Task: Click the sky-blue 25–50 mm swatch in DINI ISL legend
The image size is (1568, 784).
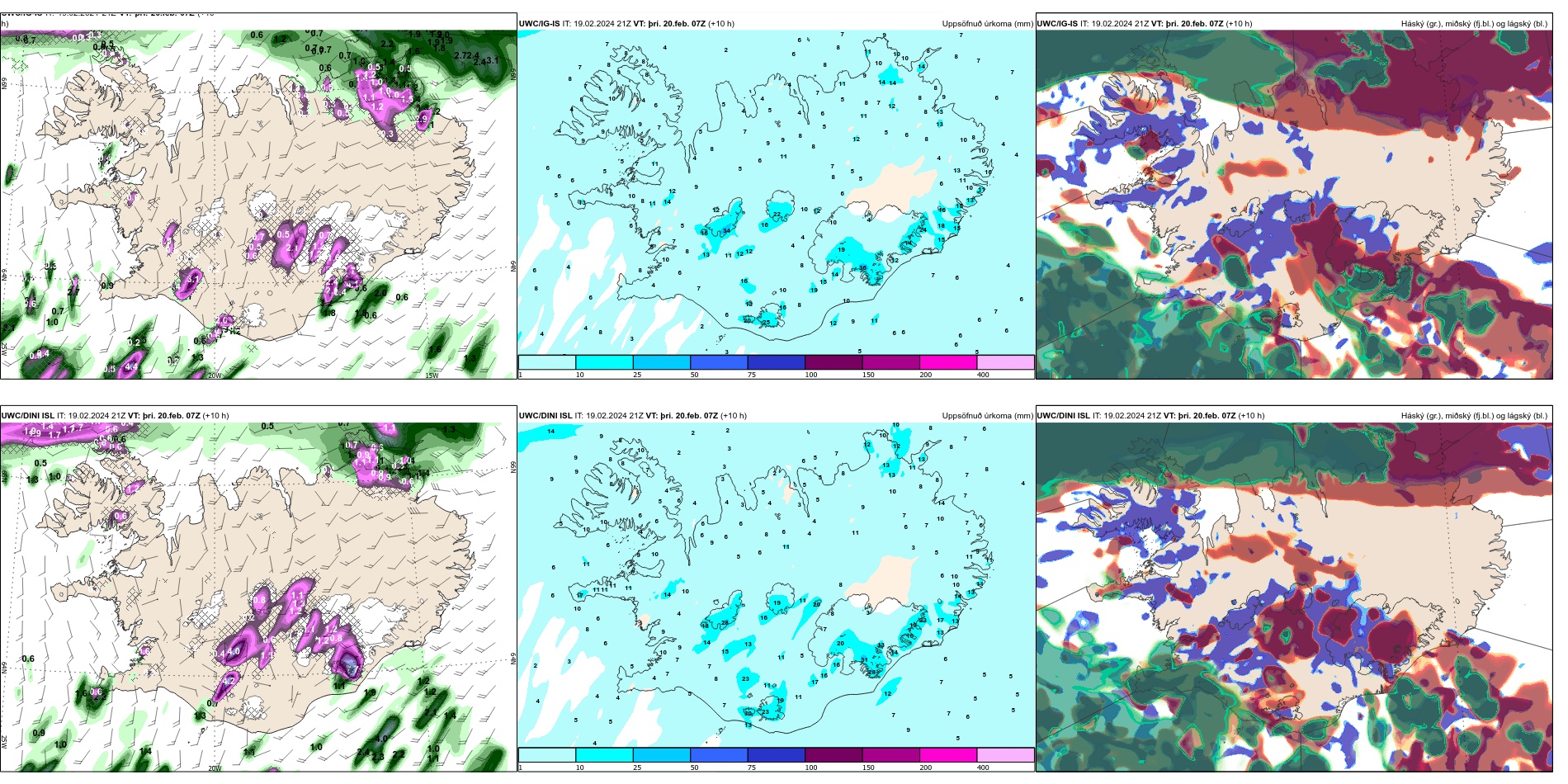Action: pos(662,755)
